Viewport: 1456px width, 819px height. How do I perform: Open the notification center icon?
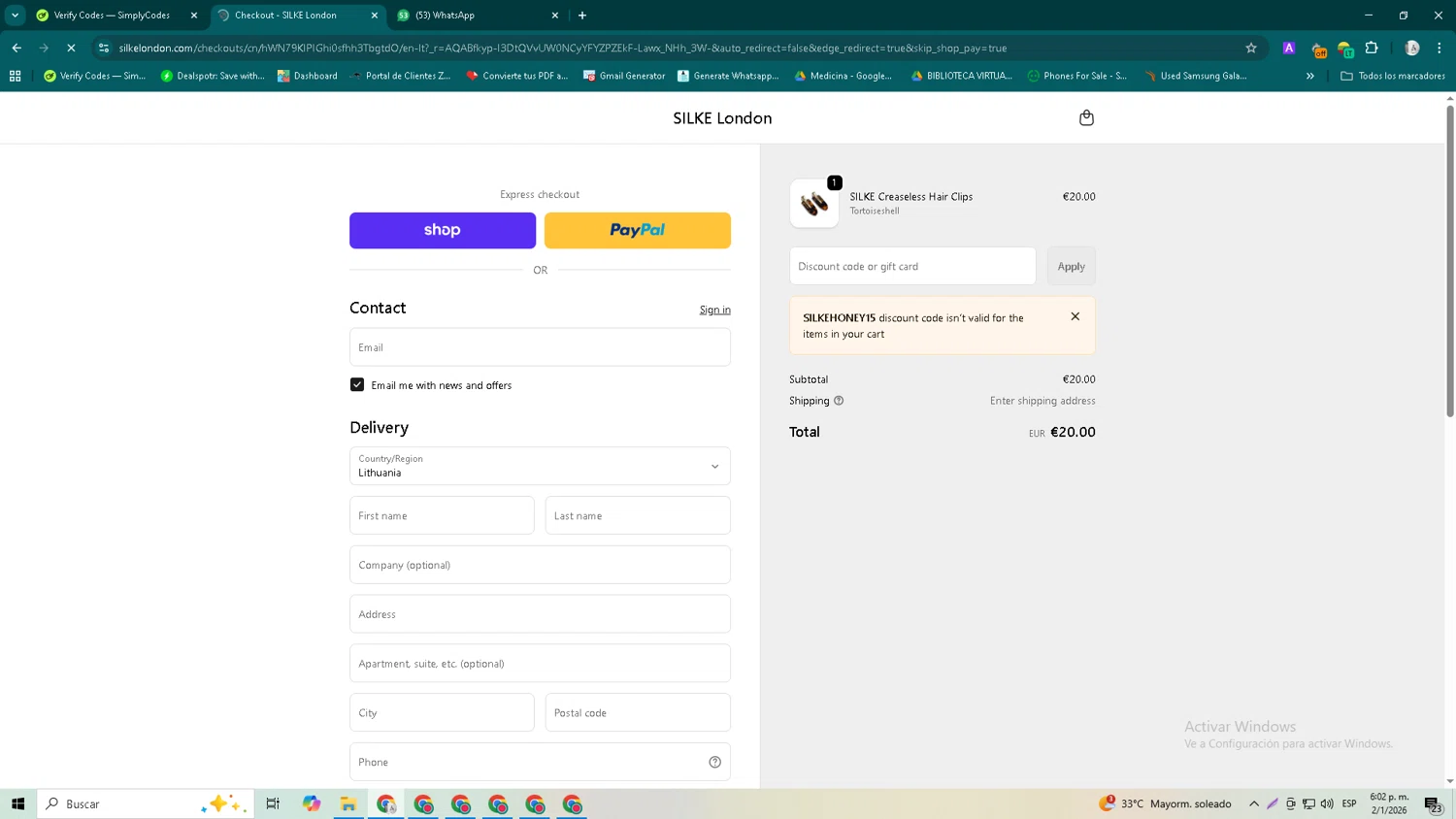click(1433, 803)
